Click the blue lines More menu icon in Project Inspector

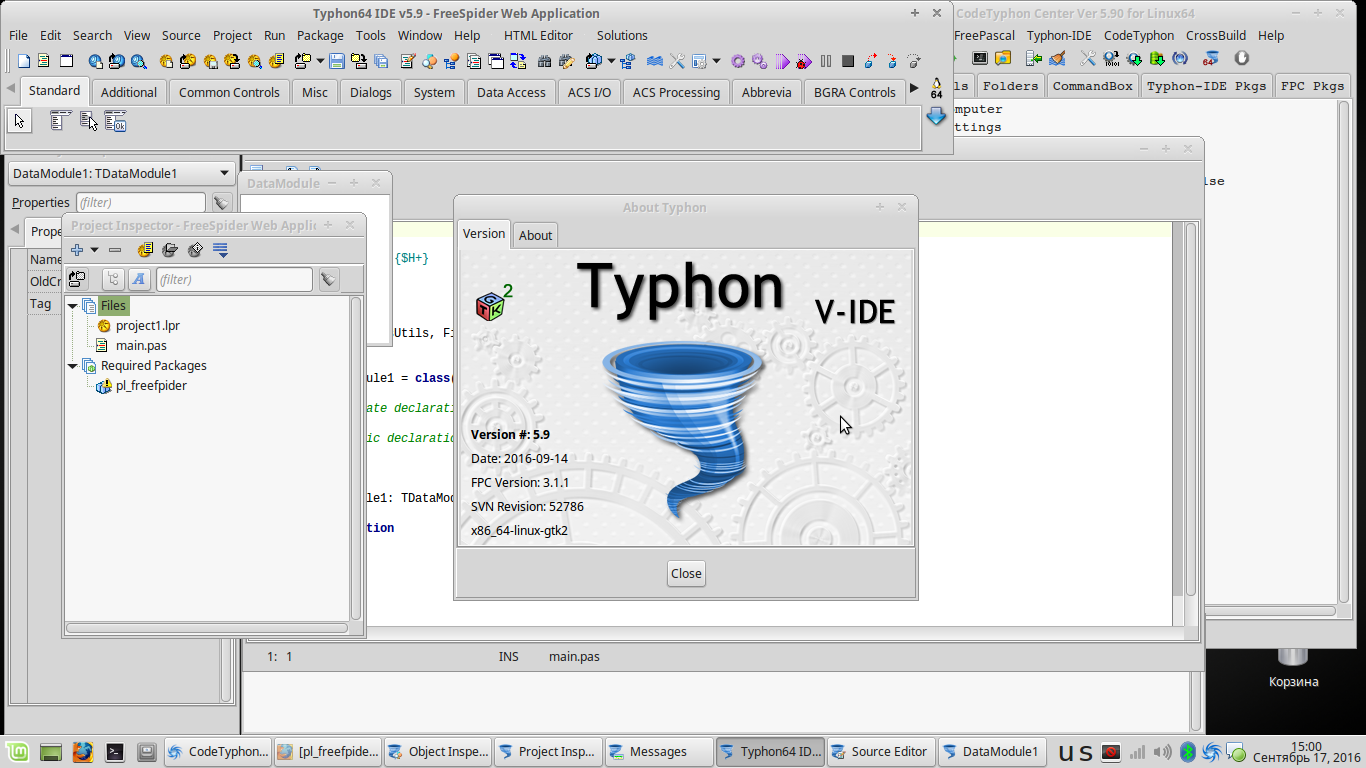point(221,250)
